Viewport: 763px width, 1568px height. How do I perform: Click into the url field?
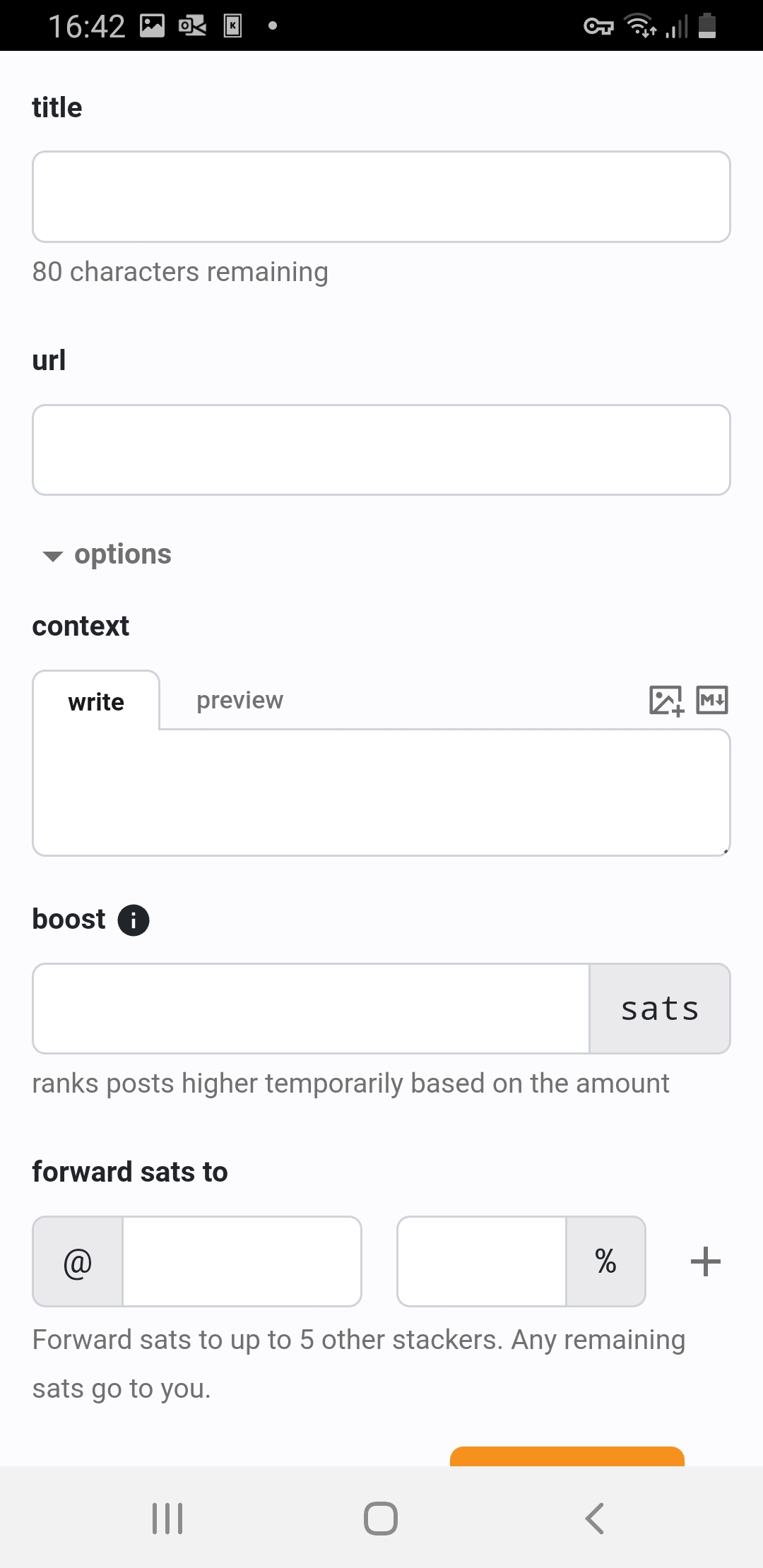click(x=381, y=450)
